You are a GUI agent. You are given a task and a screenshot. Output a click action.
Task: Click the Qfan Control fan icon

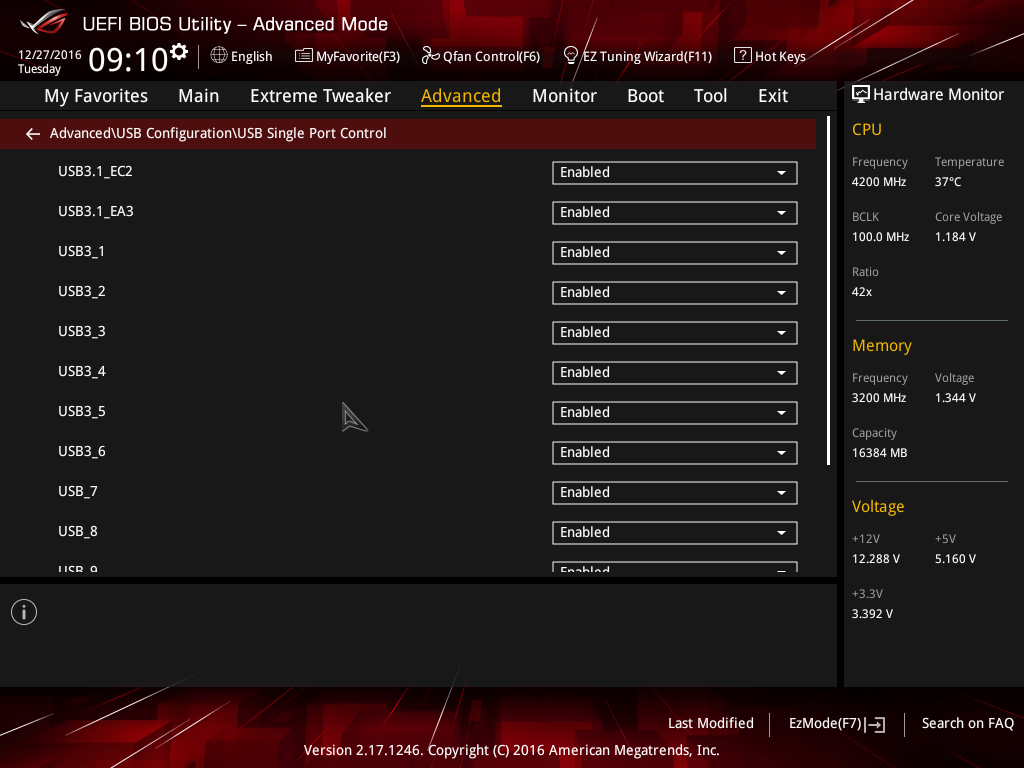pyautogui.click(x=430, y=56)
